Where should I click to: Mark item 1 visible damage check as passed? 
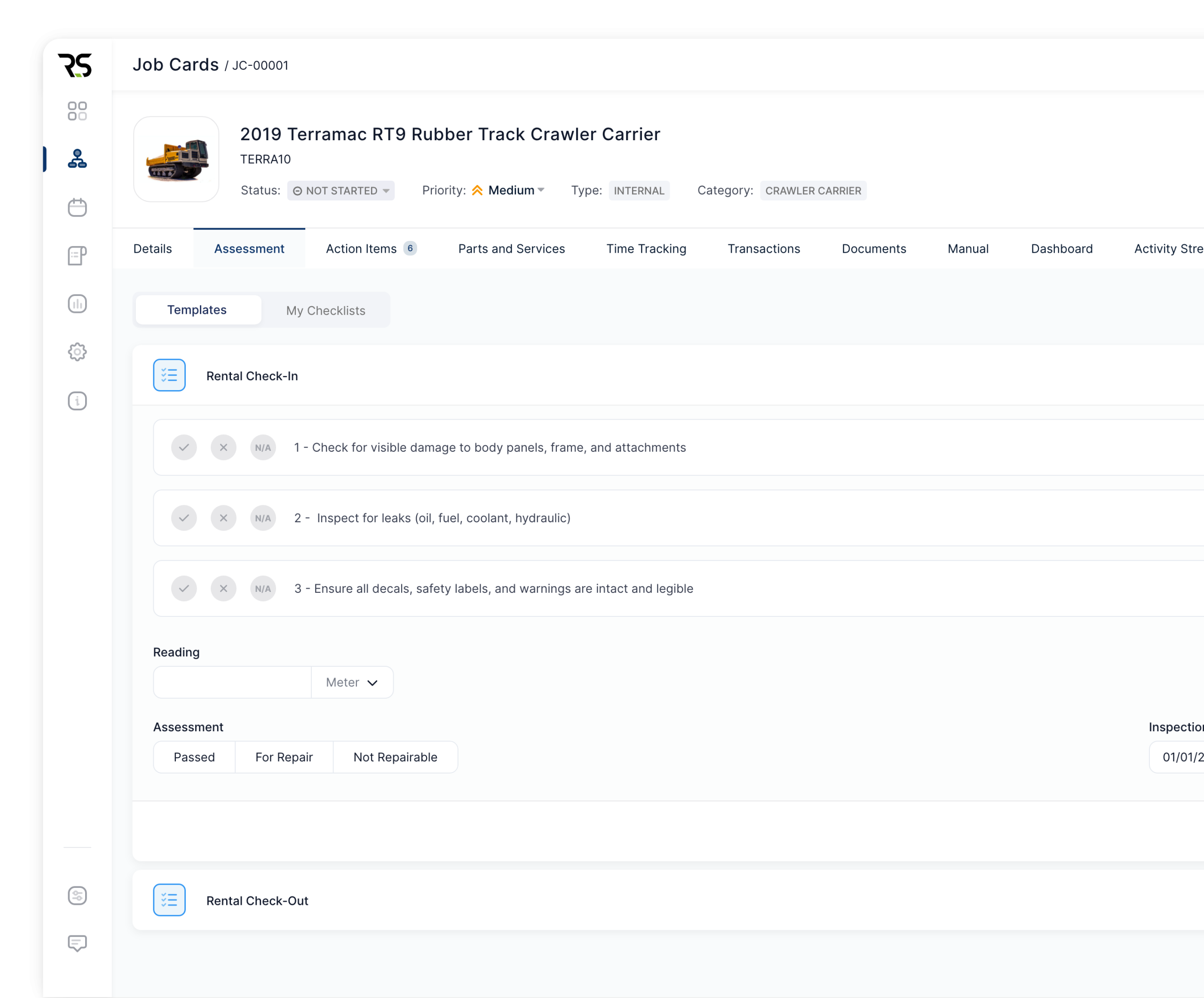[184, 447]
